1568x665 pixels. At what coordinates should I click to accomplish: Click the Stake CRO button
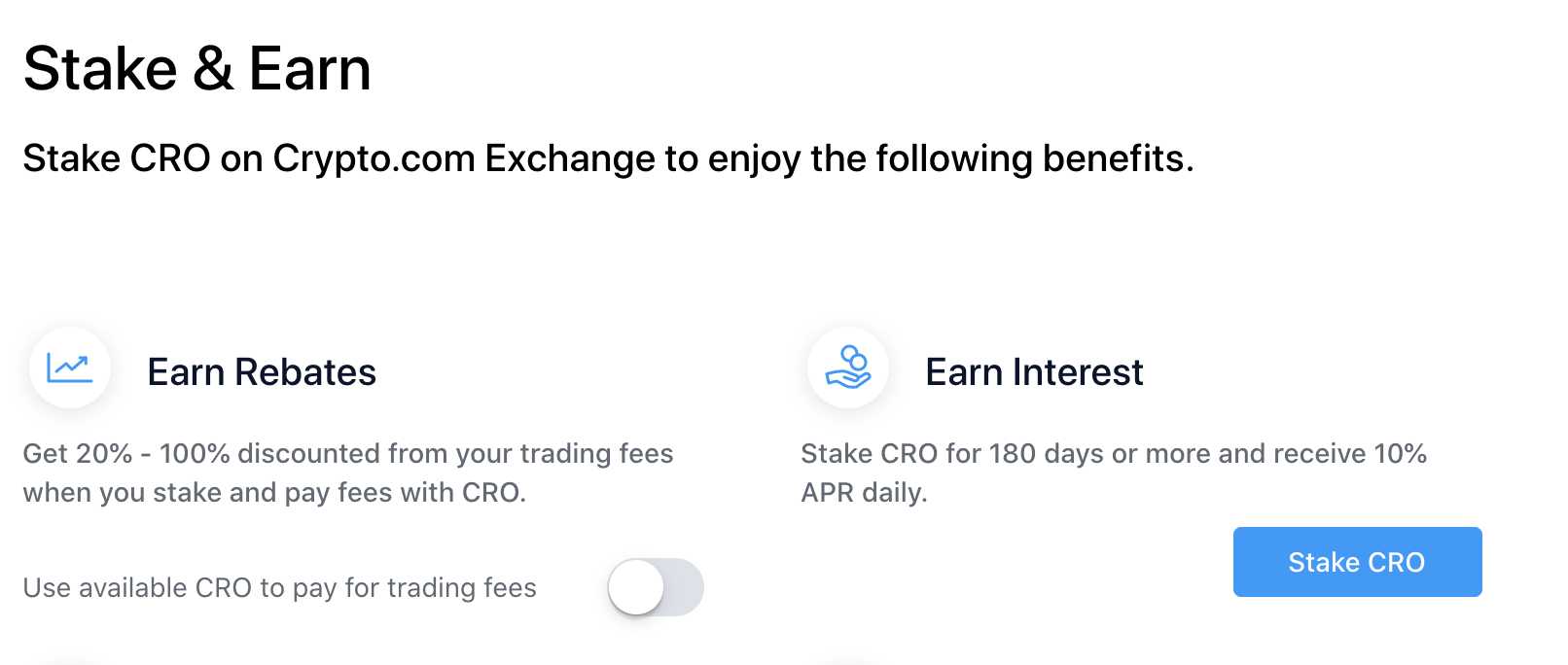tap(1356, 562)
